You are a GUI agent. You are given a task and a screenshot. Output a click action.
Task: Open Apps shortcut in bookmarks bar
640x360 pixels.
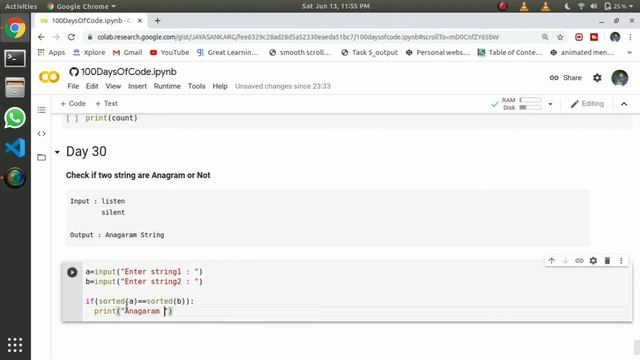point(51,52)
